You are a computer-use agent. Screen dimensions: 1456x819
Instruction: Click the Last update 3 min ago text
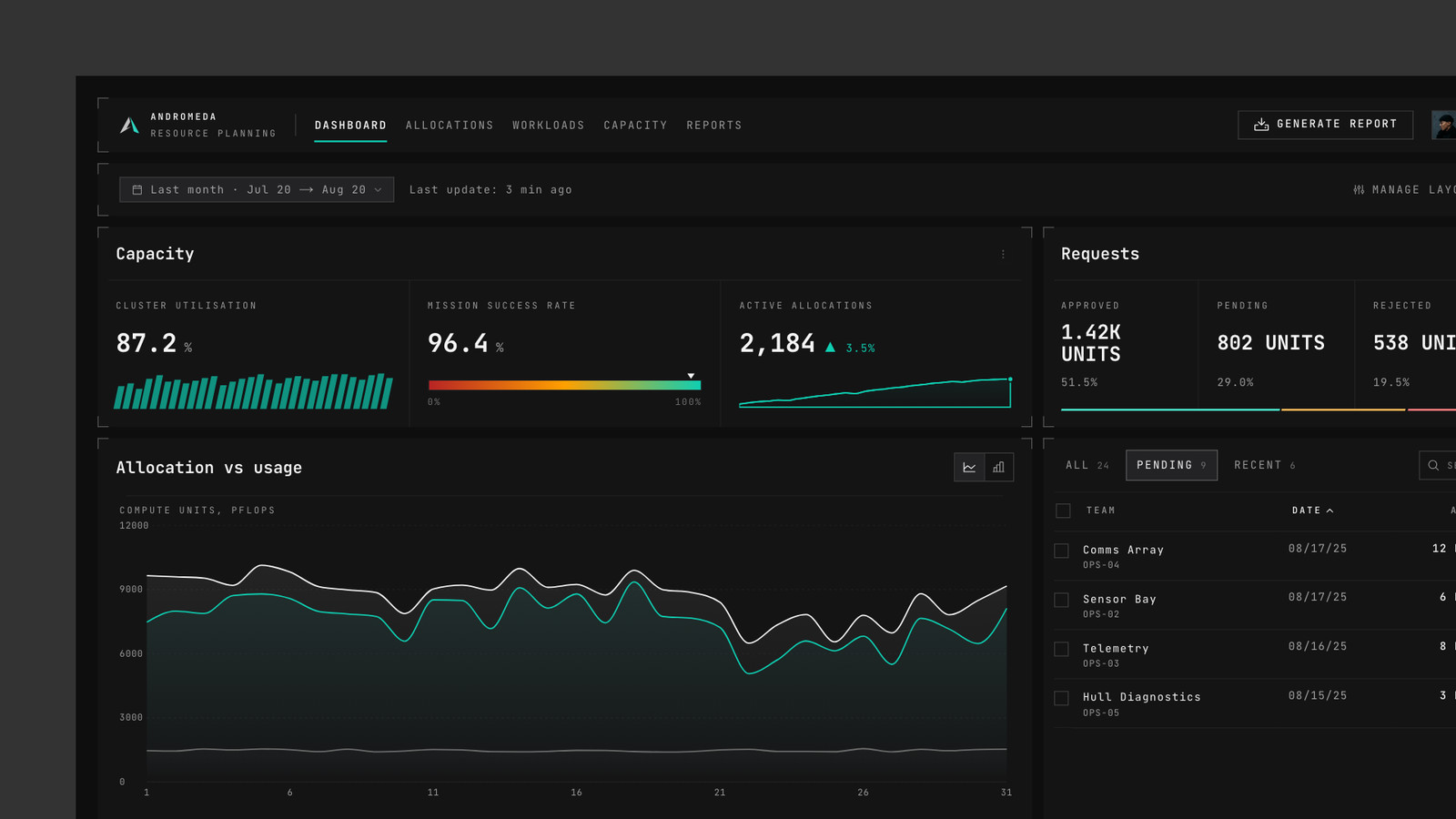(x=490, y=190)
